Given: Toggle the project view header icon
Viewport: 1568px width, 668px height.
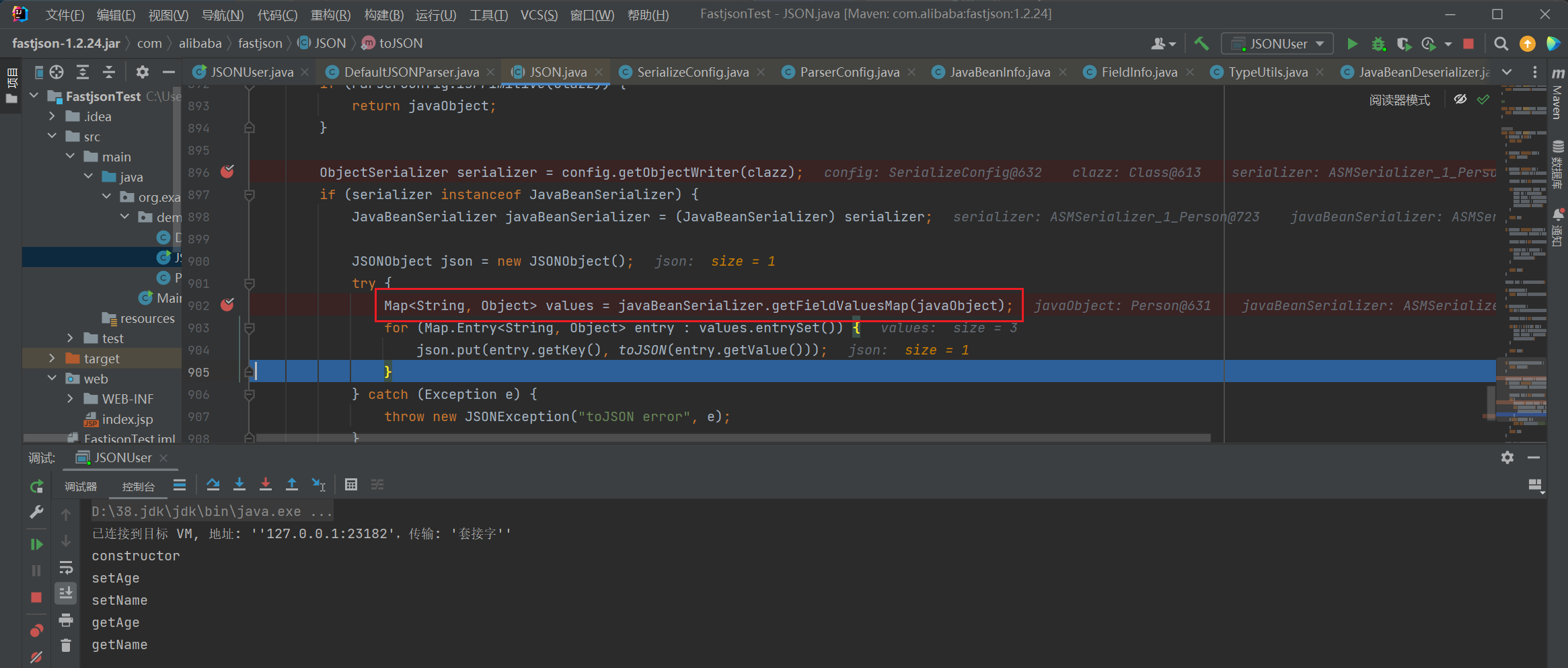Looking at the screenshot, I should click(39, 72).
